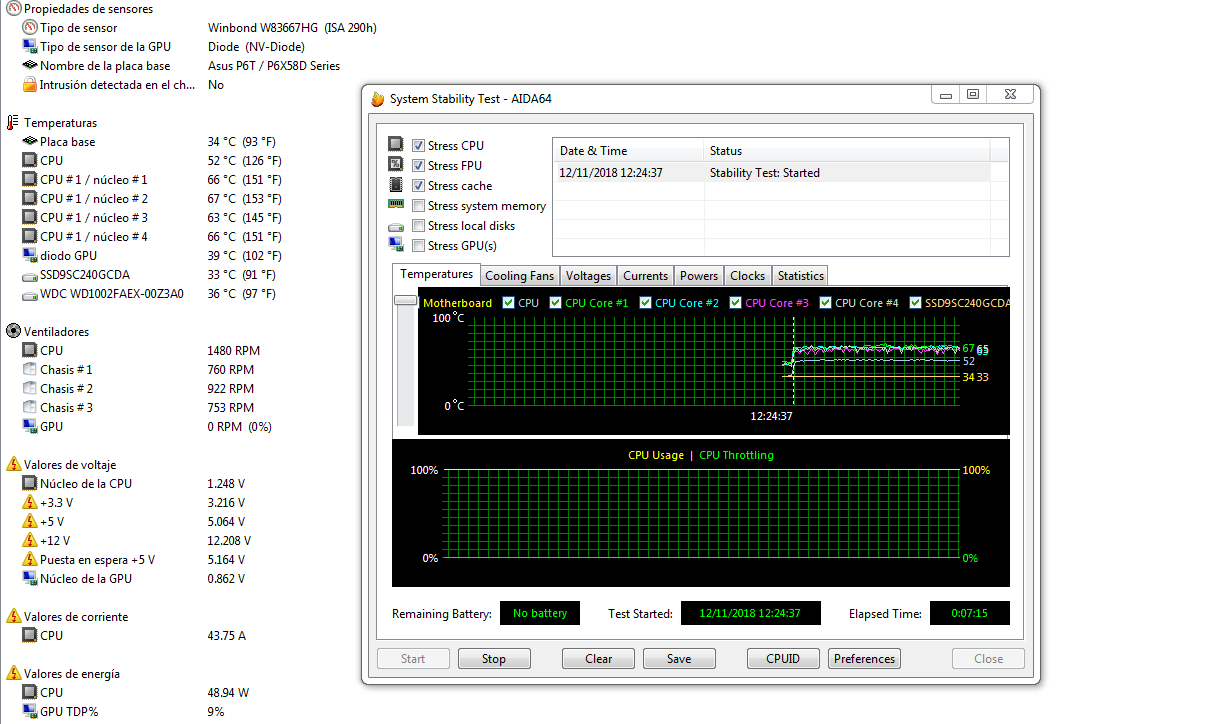This screenshot has width=1228, height=724.
Task: Click the Status column header
Action: (847, 151)
